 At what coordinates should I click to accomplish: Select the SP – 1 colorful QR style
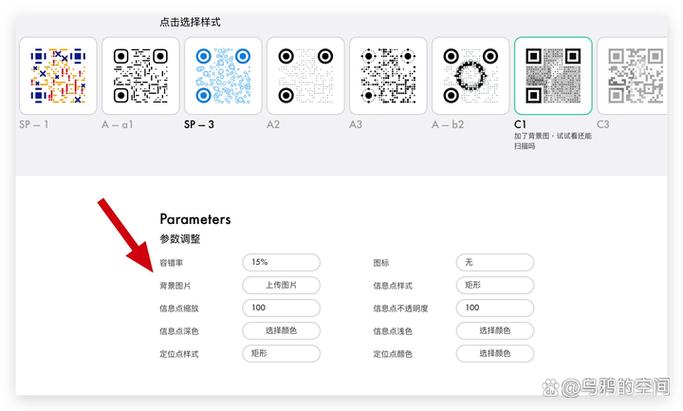(x=58, y=76)
